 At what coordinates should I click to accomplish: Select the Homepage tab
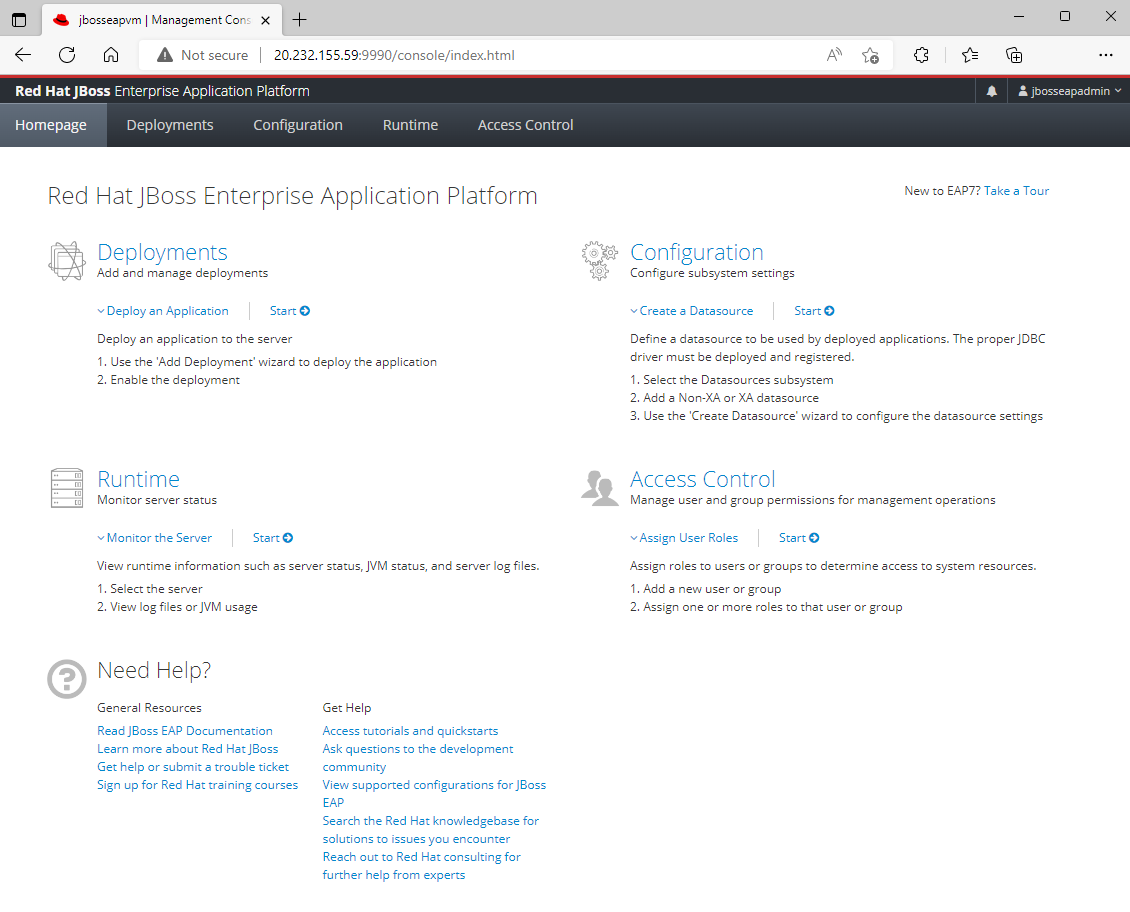click(51, 125)
